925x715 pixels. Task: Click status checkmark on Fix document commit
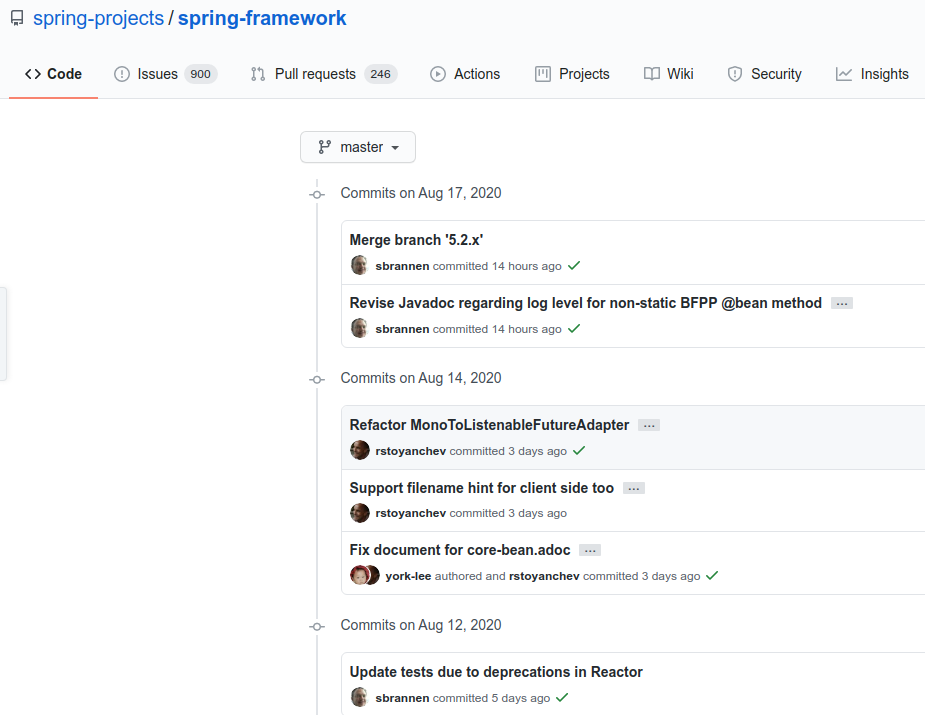(712, 575)
